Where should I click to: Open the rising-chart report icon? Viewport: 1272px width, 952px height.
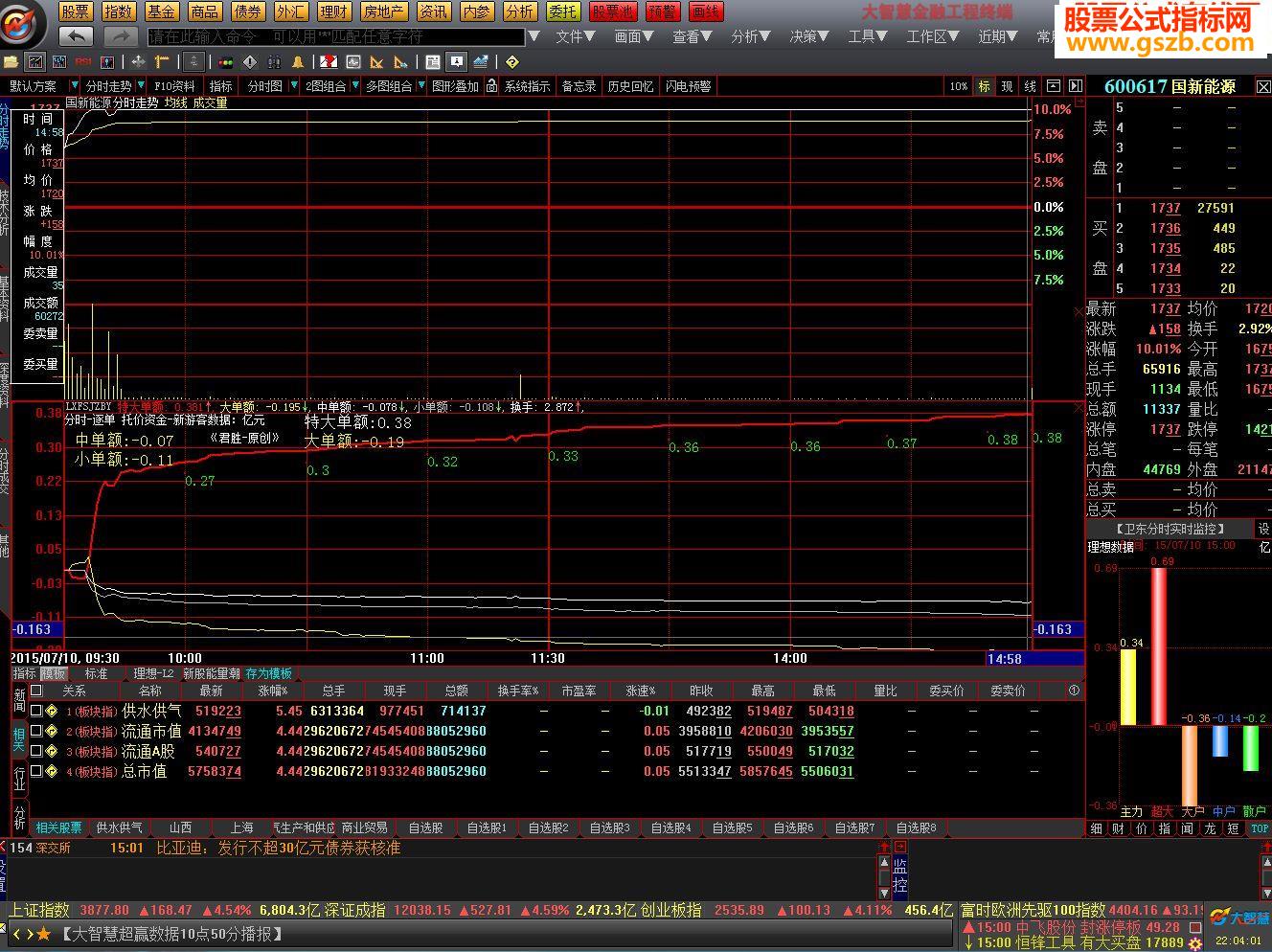(x=480, y=62)
